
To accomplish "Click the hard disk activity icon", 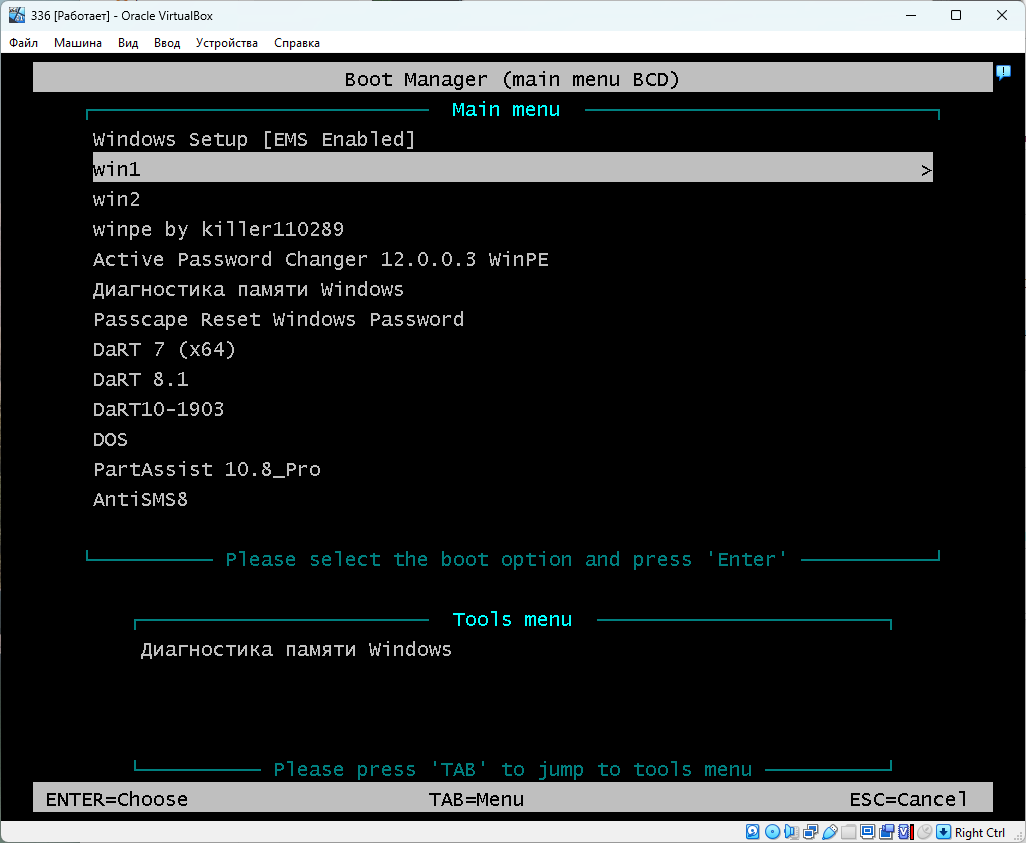I will [x=752, y=832].
